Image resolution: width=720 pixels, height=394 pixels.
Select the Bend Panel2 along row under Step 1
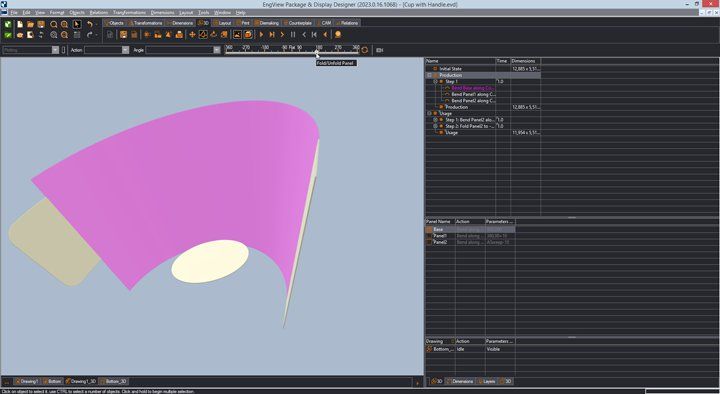(472, 101)
